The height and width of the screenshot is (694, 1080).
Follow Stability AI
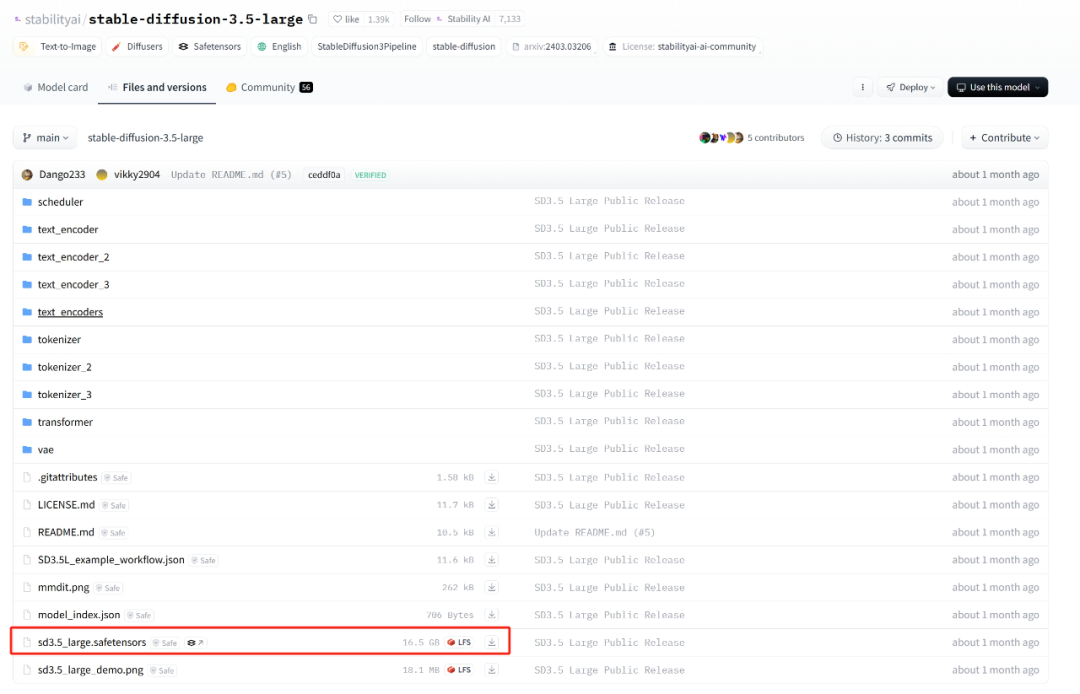[417, 19]
